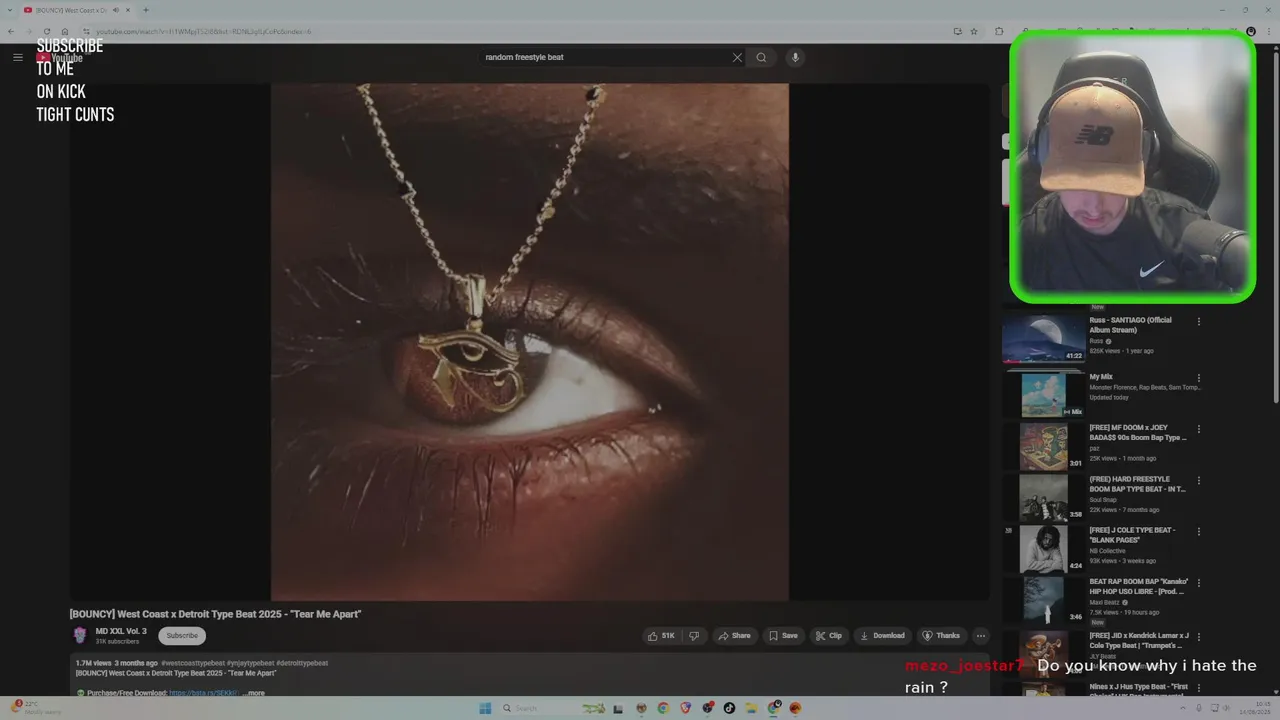Click the #detroittypebeat hashtag
1280x720 pixels.
coord(302,663)
